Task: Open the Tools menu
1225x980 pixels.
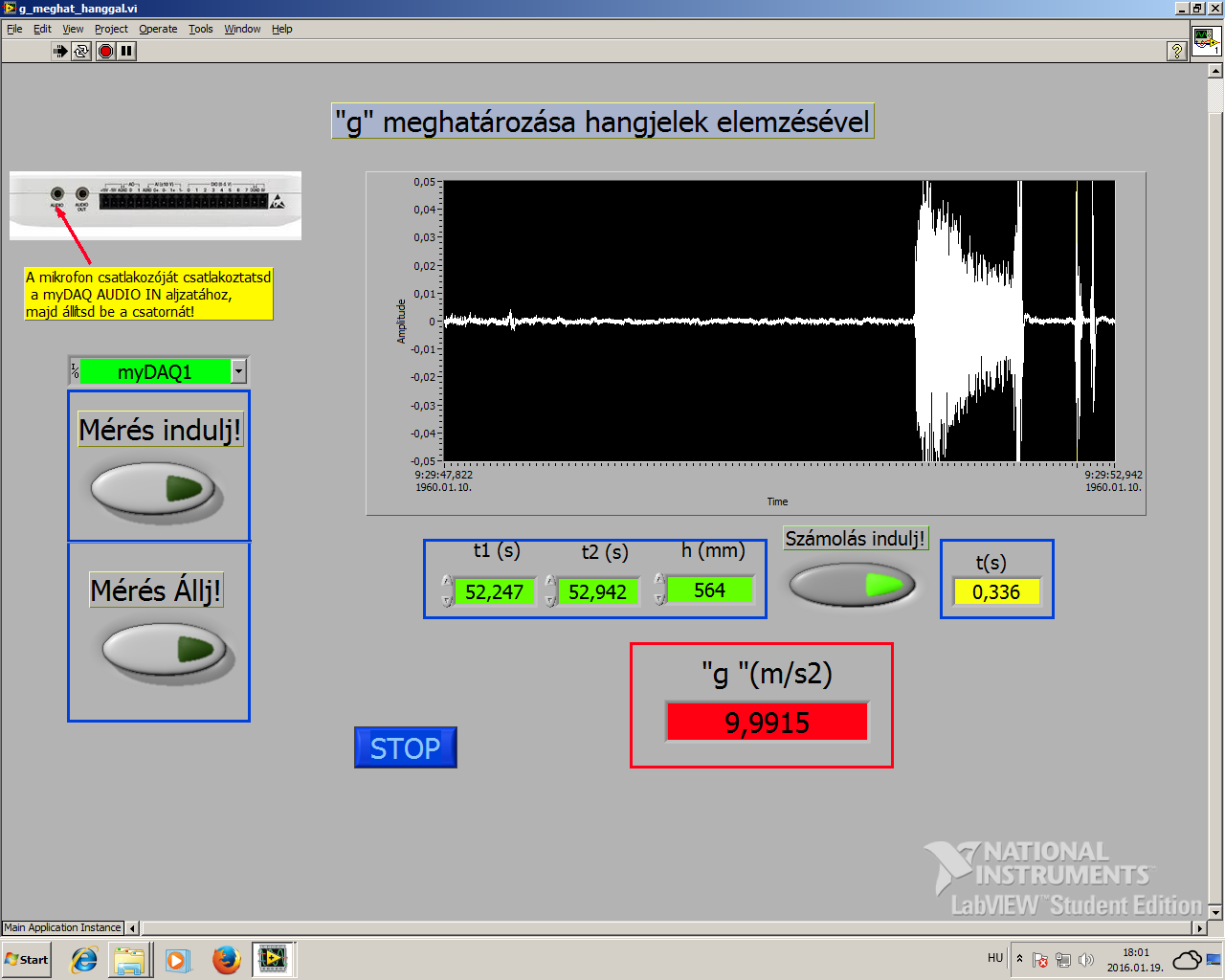Action: click(x=200, y=29)
